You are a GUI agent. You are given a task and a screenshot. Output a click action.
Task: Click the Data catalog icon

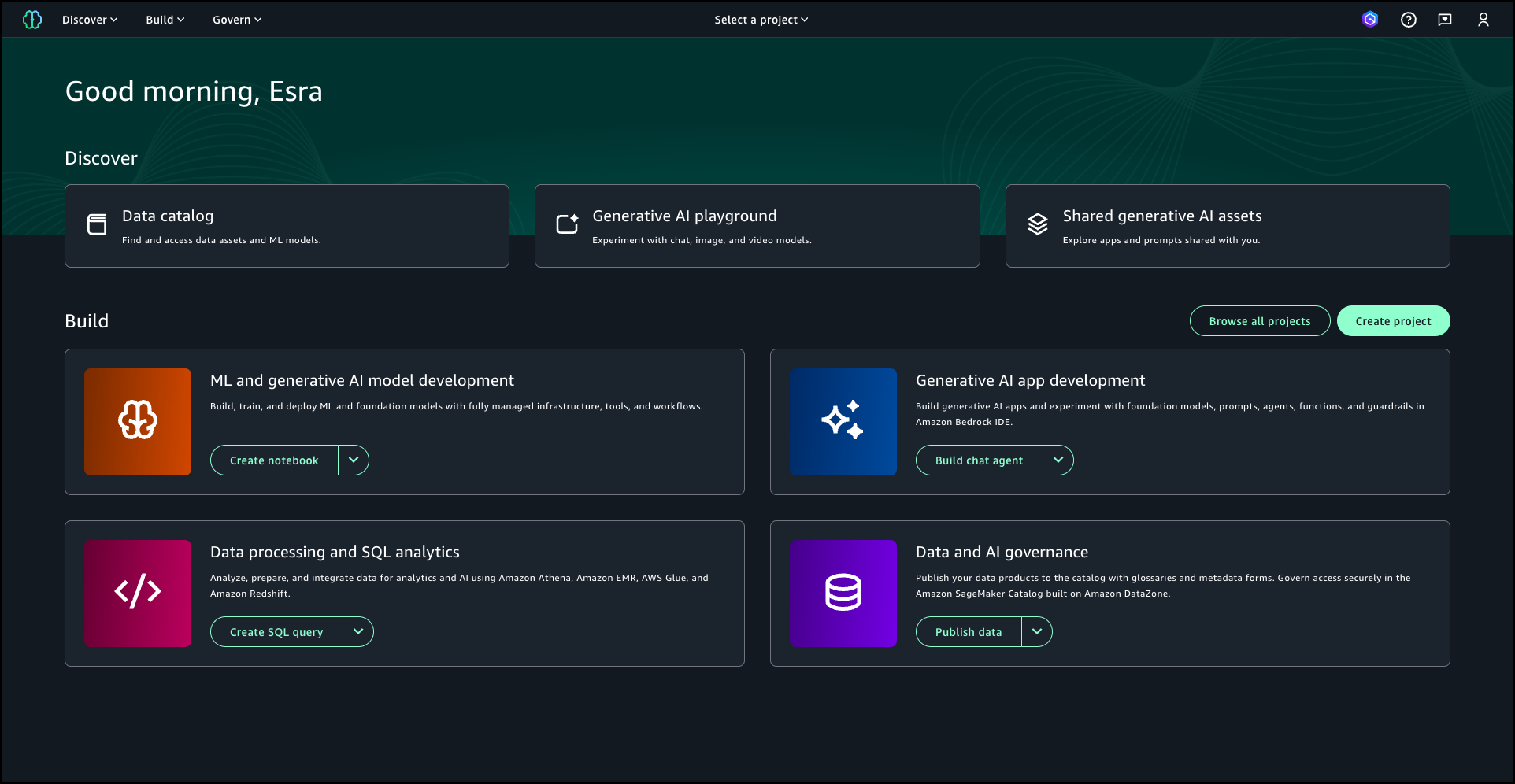[97, 224]
